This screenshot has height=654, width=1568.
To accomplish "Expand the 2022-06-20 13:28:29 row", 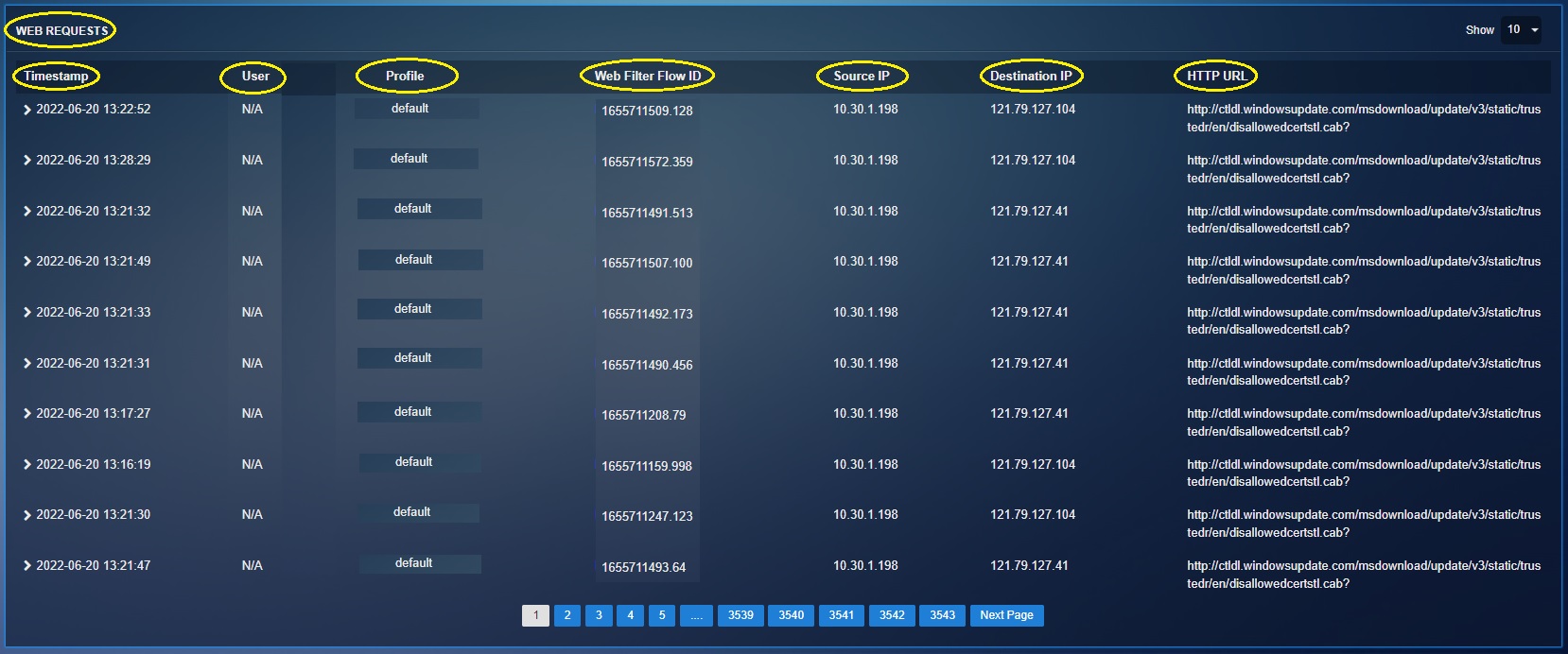I will (x=27, y=161).
